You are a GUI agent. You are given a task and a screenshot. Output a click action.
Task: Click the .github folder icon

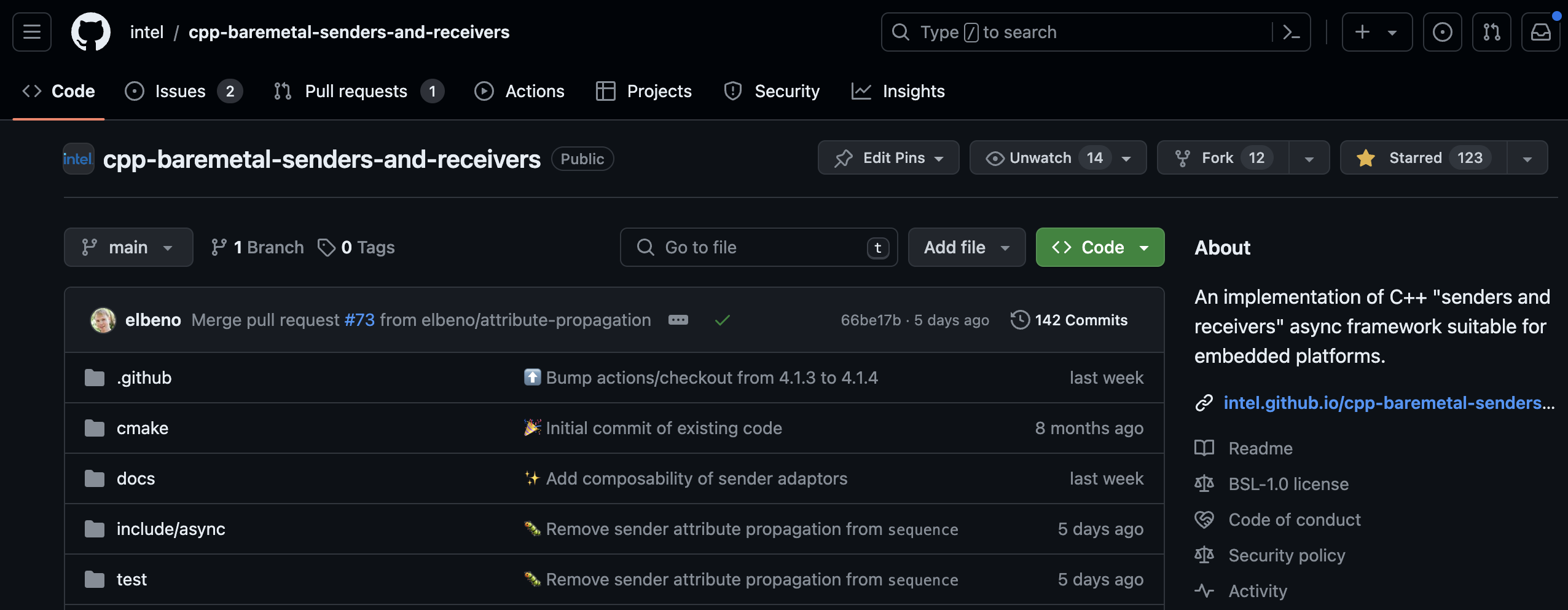coord(95,378)
